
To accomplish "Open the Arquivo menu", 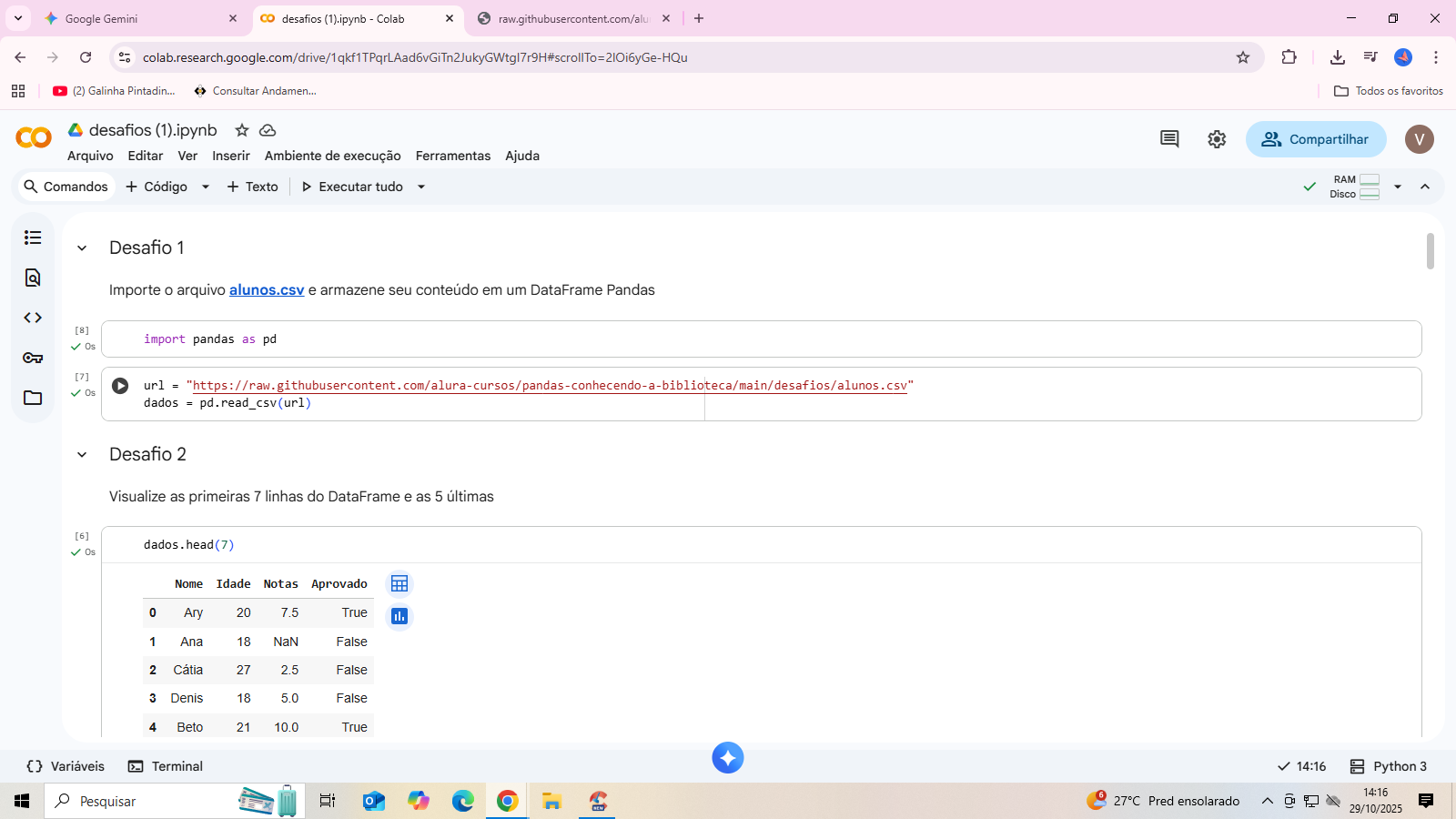I will click(90, 156).
